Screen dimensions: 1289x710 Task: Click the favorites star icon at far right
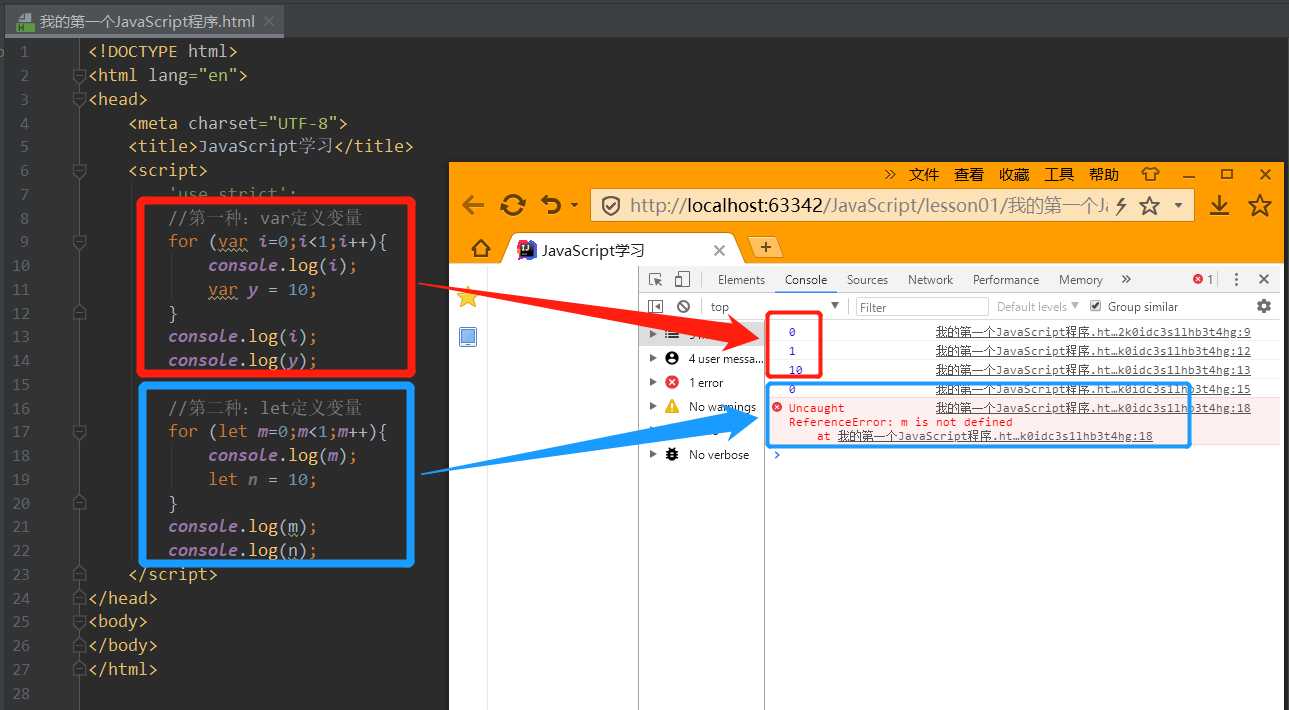[1260, 205]
